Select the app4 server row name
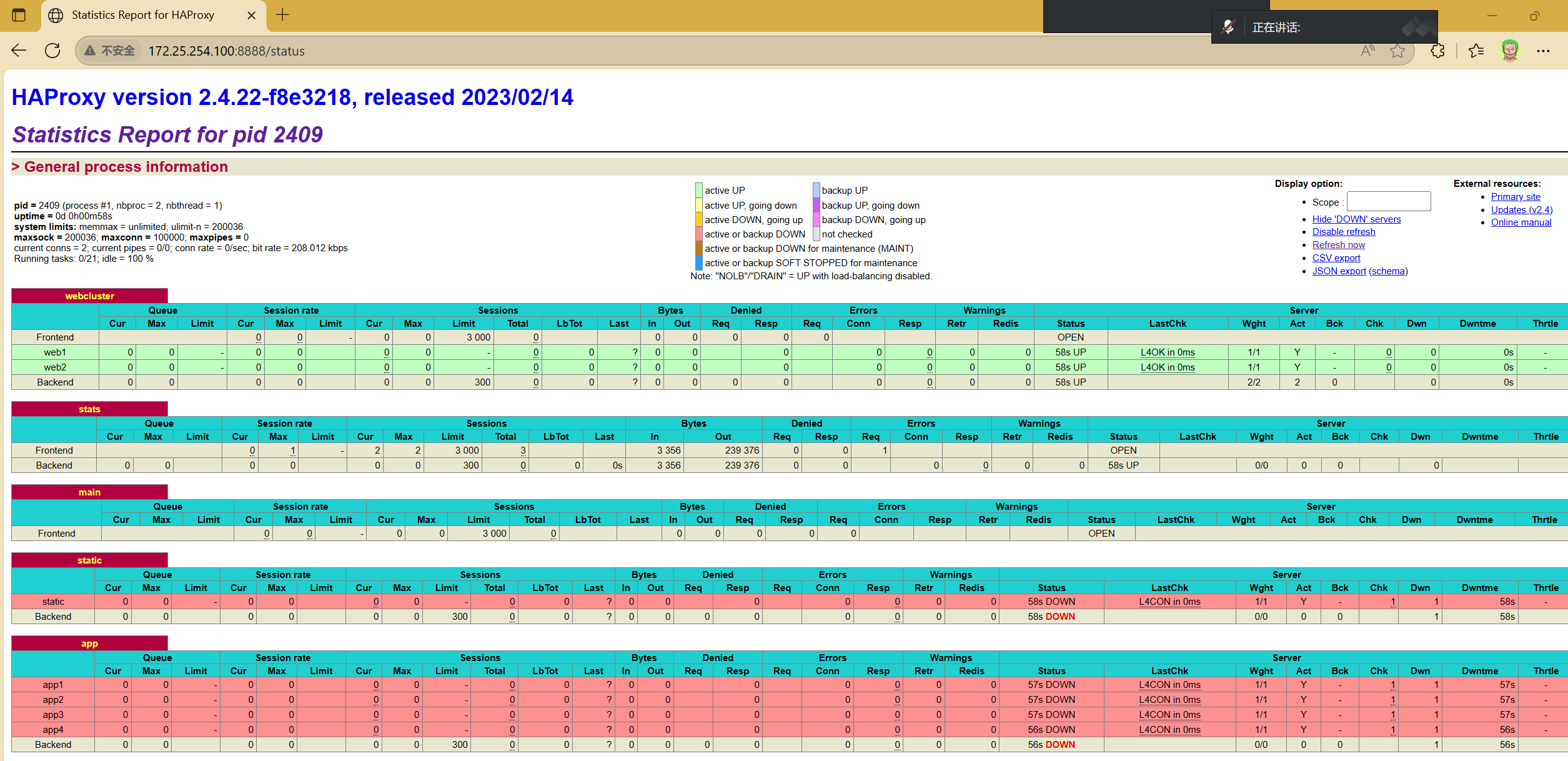The height and width of the screenshot is (761, 1568). pos(53,730)
